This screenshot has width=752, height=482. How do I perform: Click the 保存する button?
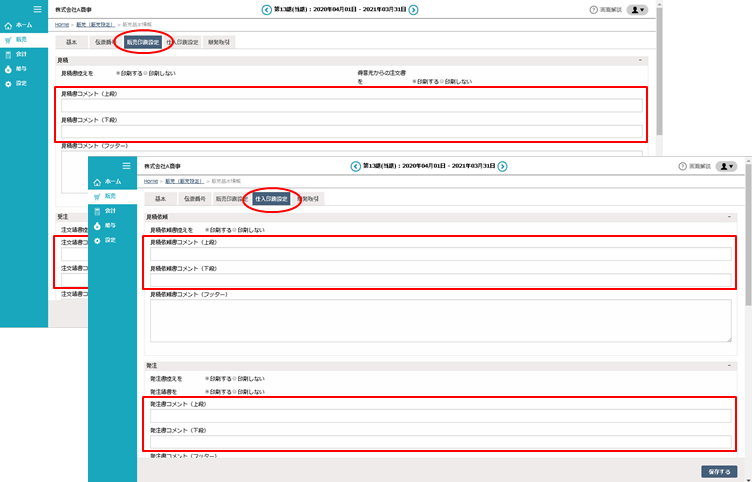[719, 471]
